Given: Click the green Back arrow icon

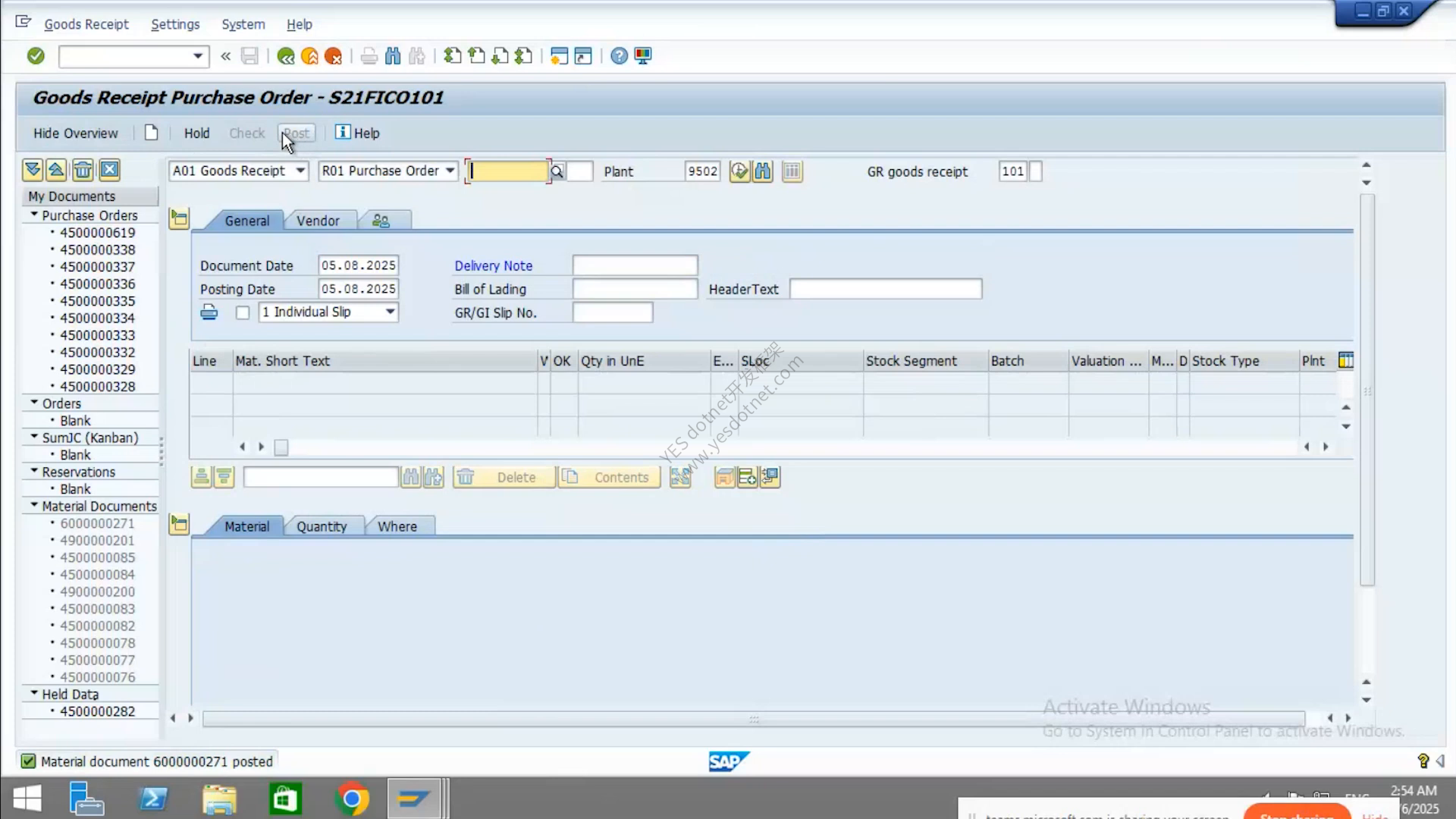Looking at the screenshot, I should click(286, 56).
